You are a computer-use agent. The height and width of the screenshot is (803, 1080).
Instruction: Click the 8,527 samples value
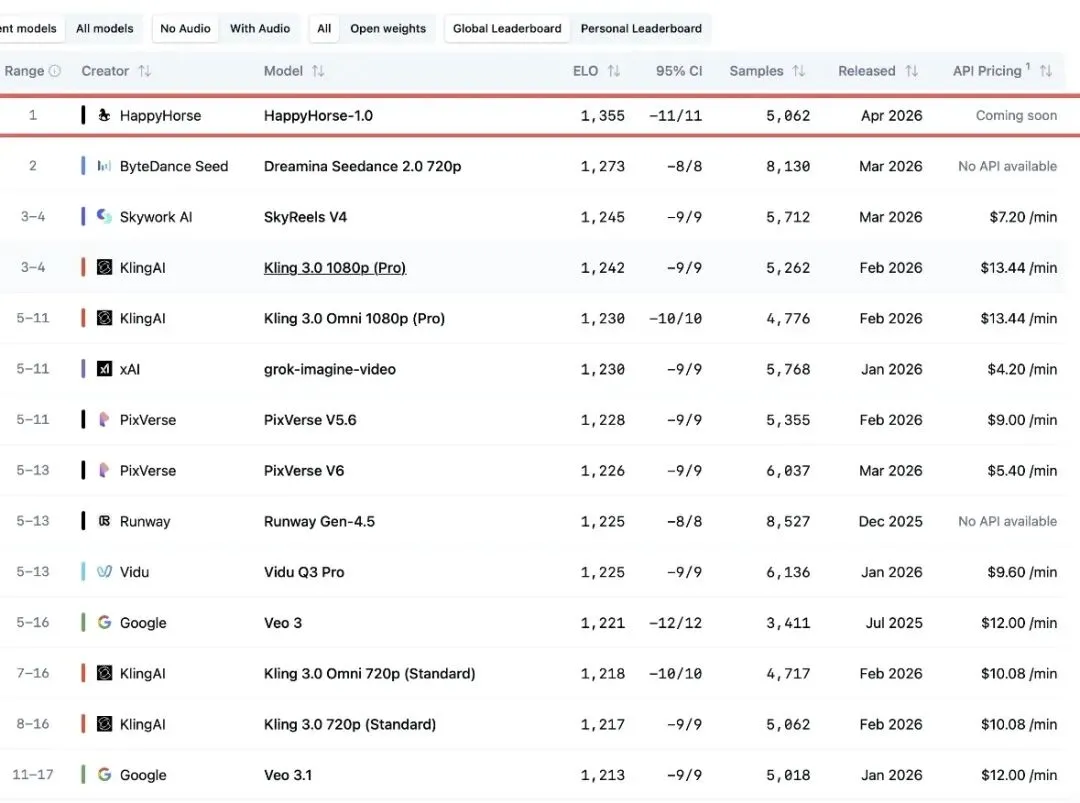[x=788, y=521]
